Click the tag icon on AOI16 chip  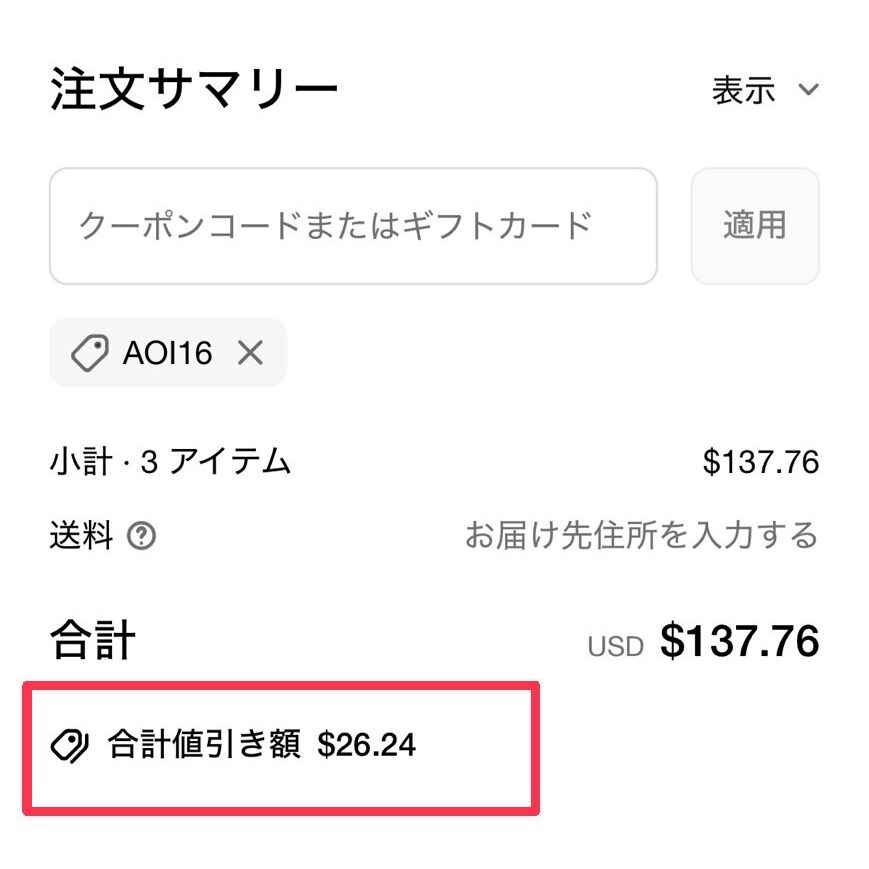point(90,352)
